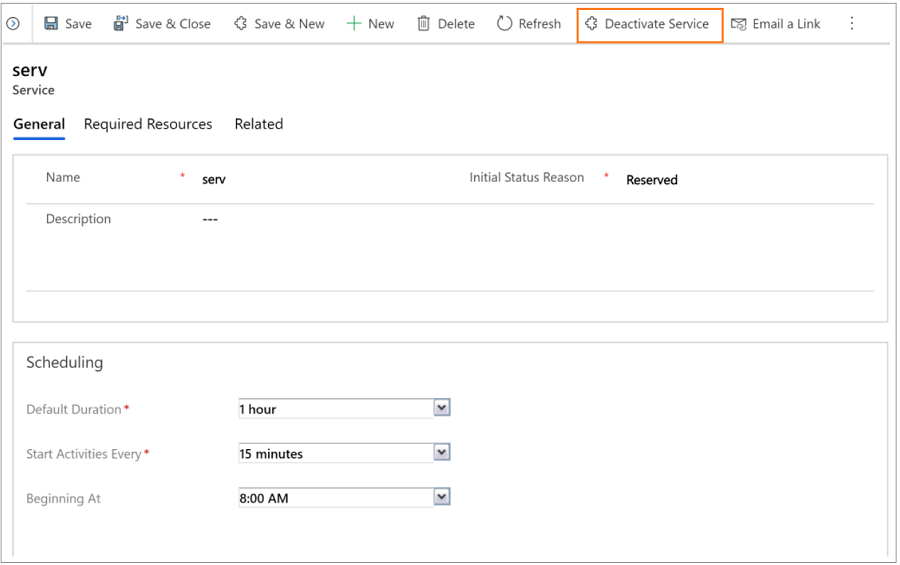
Task: Click the Email a Link envelope icon
Action: [x=739, y=24]
